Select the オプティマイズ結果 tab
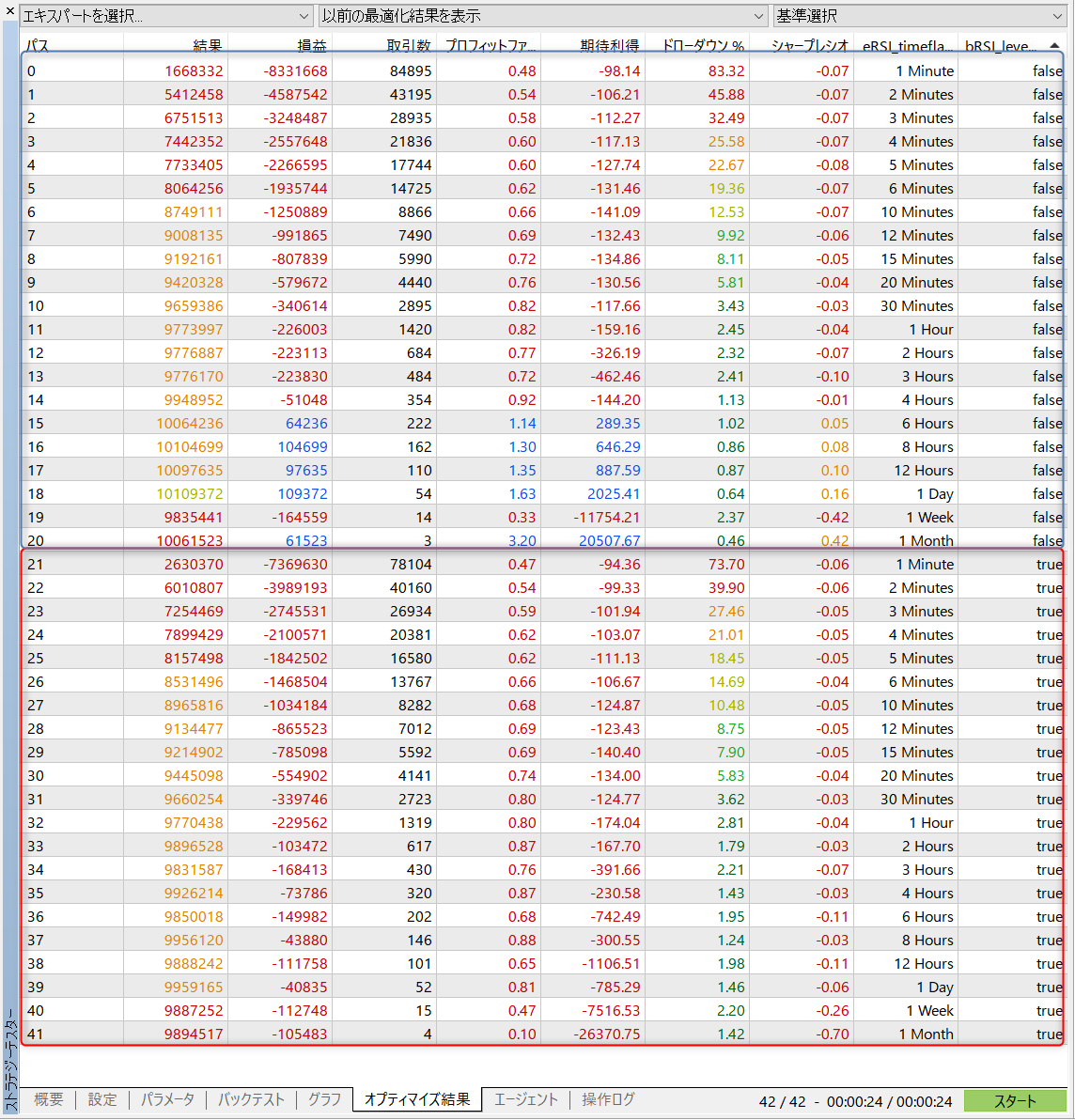The height and width of the screenshot is (1120, 1075). click(417, 1099)
